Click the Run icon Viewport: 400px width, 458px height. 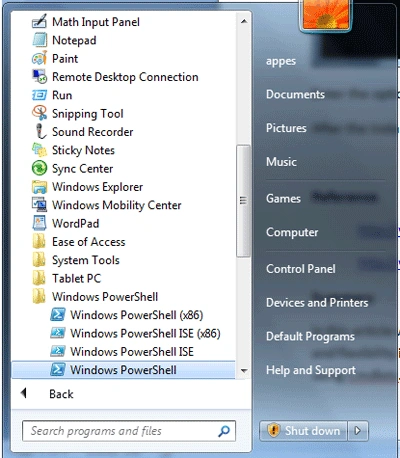point(39,95)
